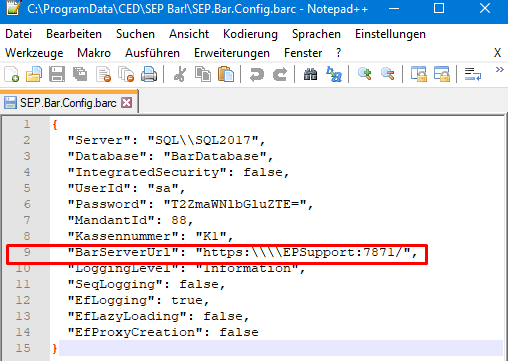Image resolution: width=508 pixels, height=361 pixels.
Task: Print the current document
Action: (149, 74)
